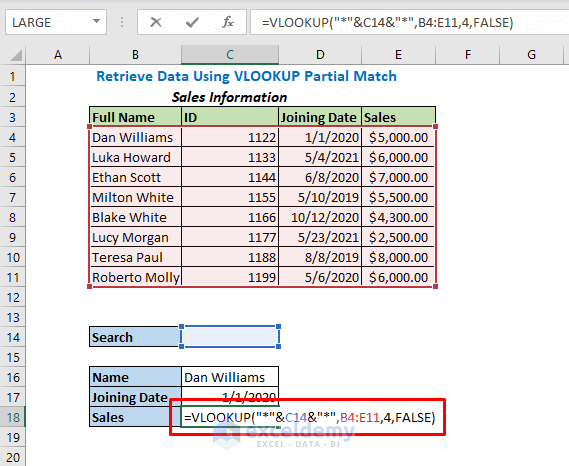569x466 pixels.
Task: Click sales value $5,000.00
Action: click(398, 138)
